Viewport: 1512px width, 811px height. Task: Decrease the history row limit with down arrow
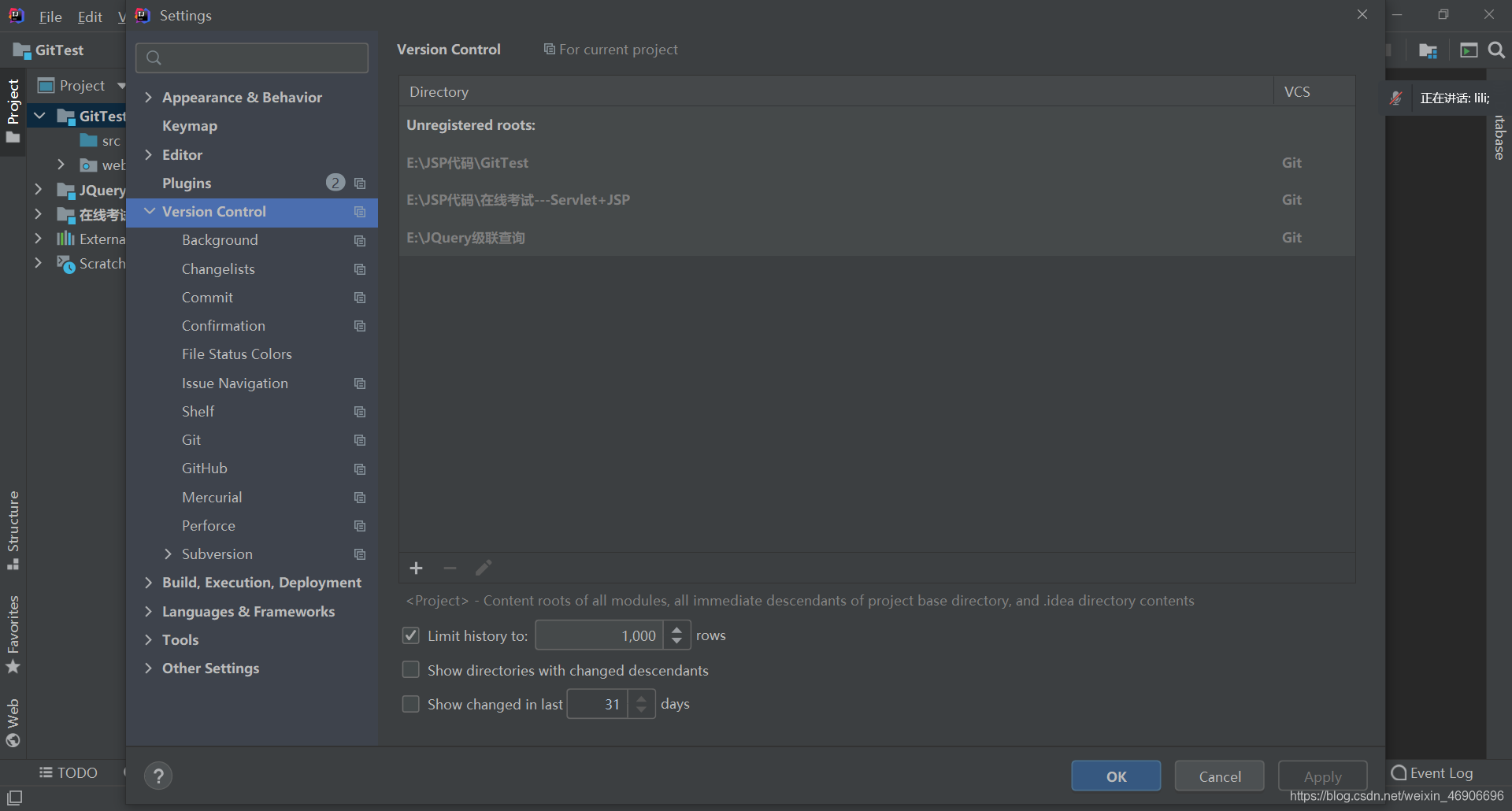coord(676,641)
